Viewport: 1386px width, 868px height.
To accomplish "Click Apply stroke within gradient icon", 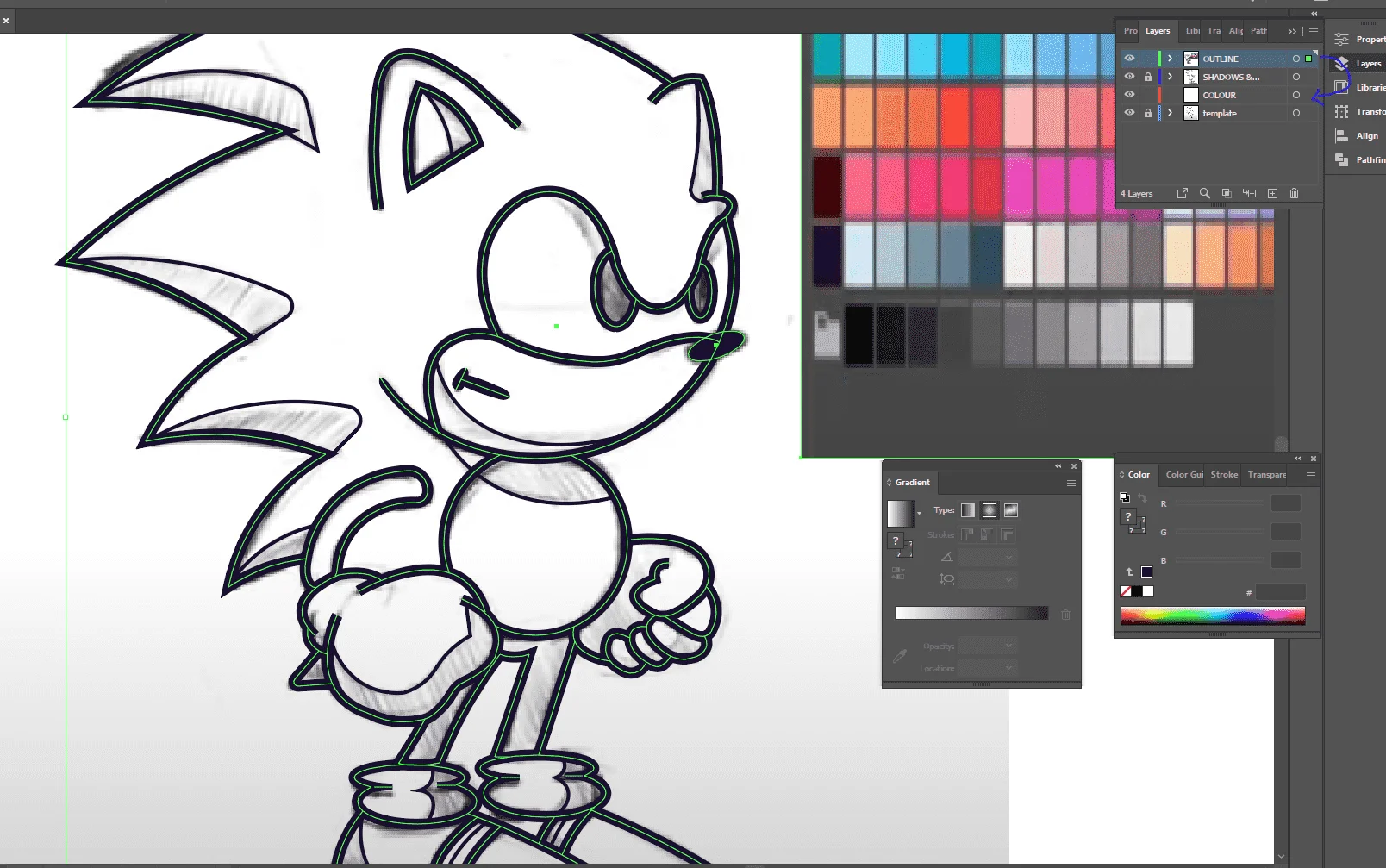I will click(967, 535).
